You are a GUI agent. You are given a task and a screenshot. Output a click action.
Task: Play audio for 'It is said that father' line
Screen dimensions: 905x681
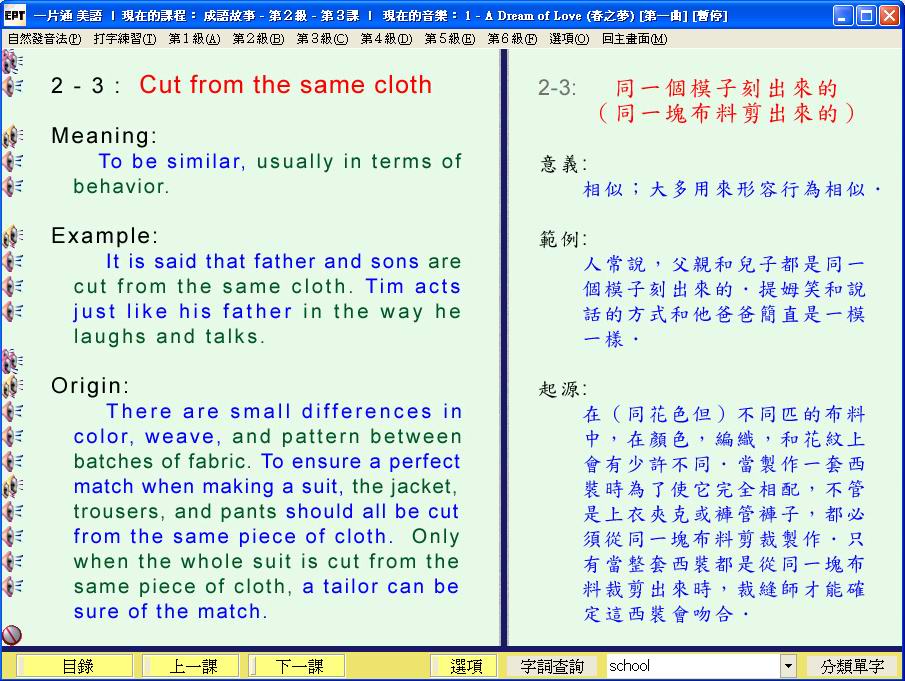(12, 261)
